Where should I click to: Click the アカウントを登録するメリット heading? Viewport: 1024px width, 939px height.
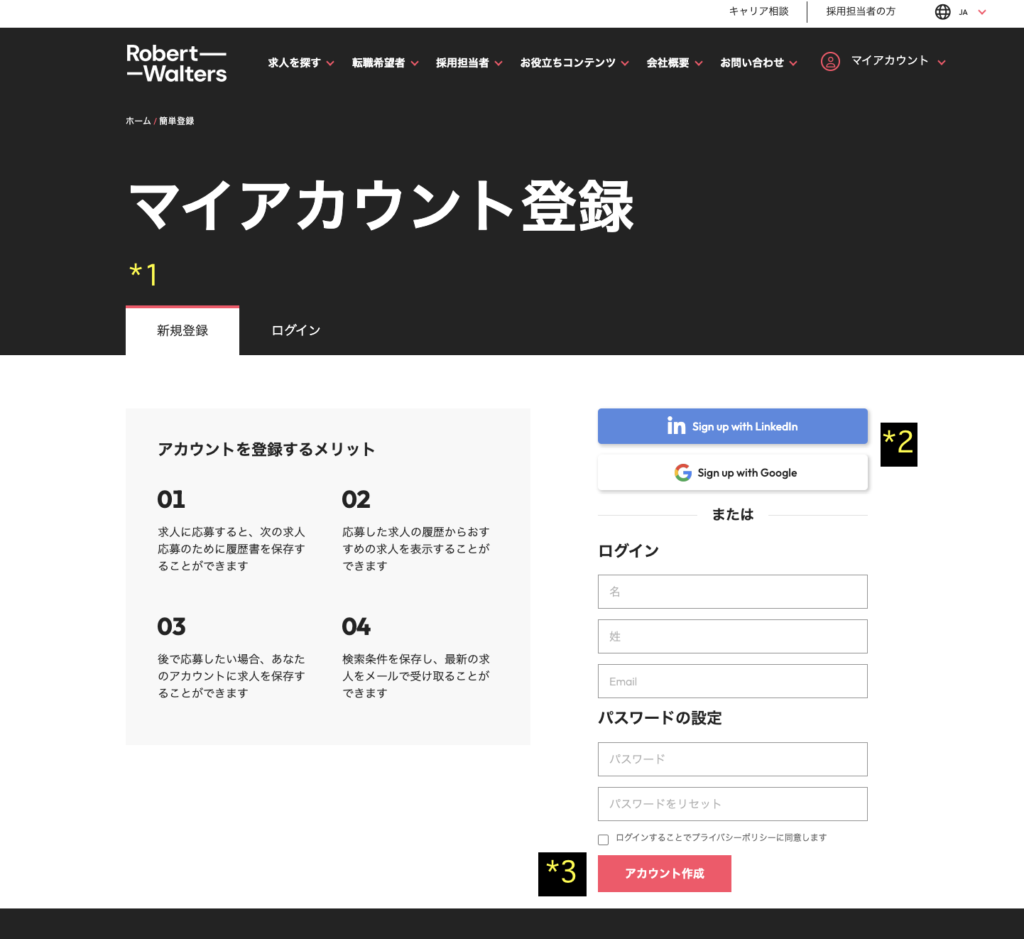(x=266, y=449)
